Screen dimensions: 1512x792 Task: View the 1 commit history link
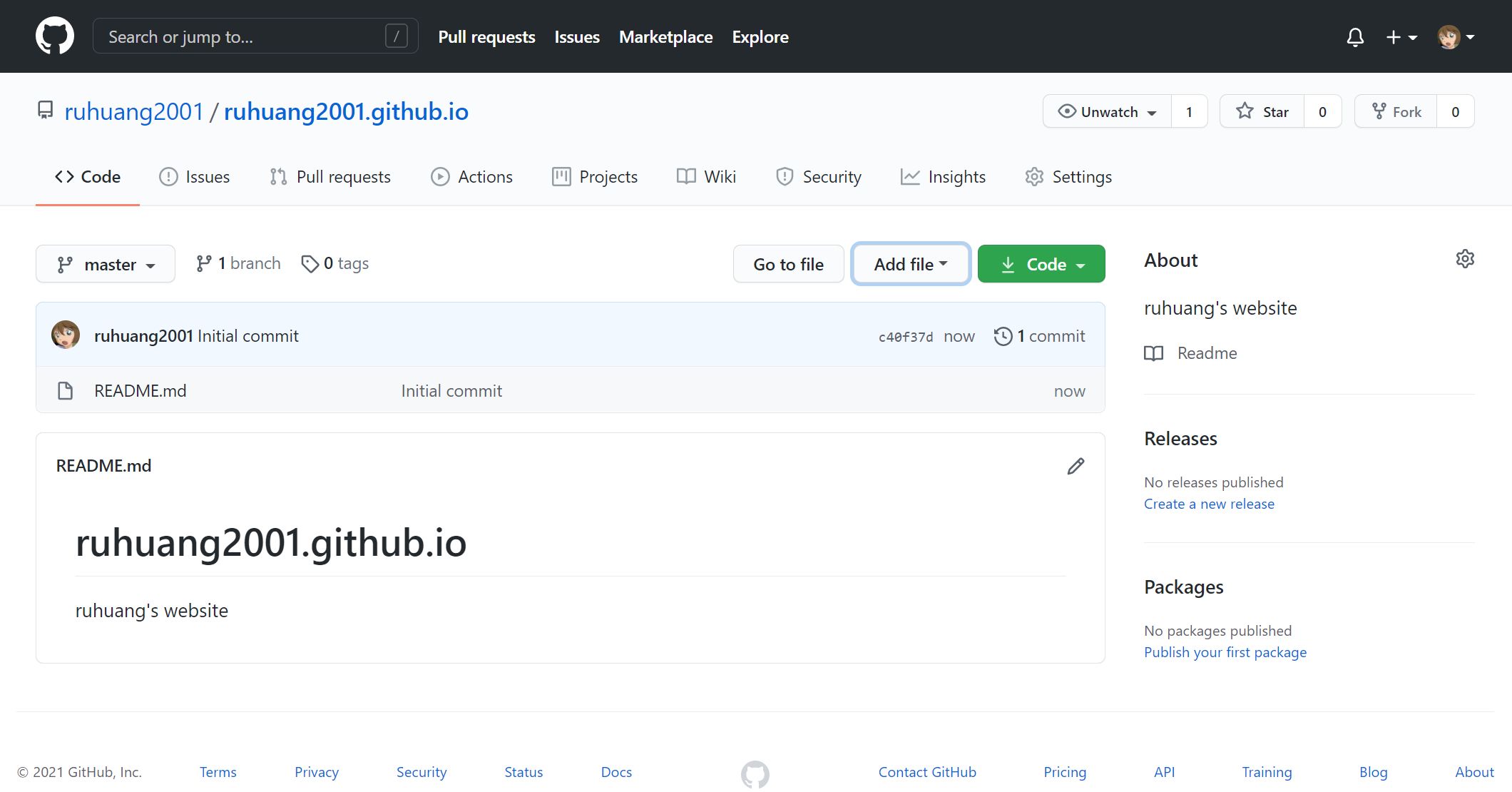[1039, 336]
